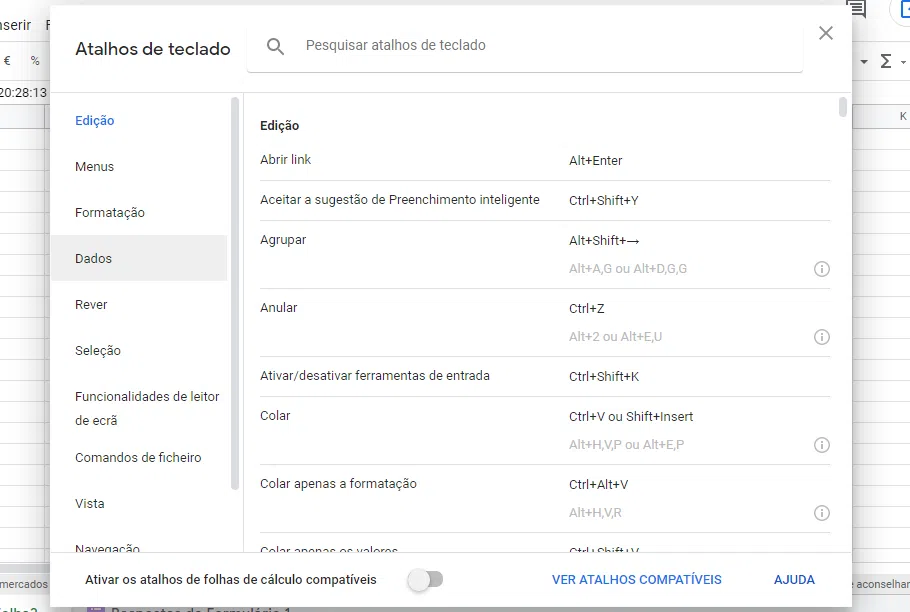This screenshot has height=612, width=910.
Task: Select the Dados category in sidebar
Action: click(x=95, y=258)
